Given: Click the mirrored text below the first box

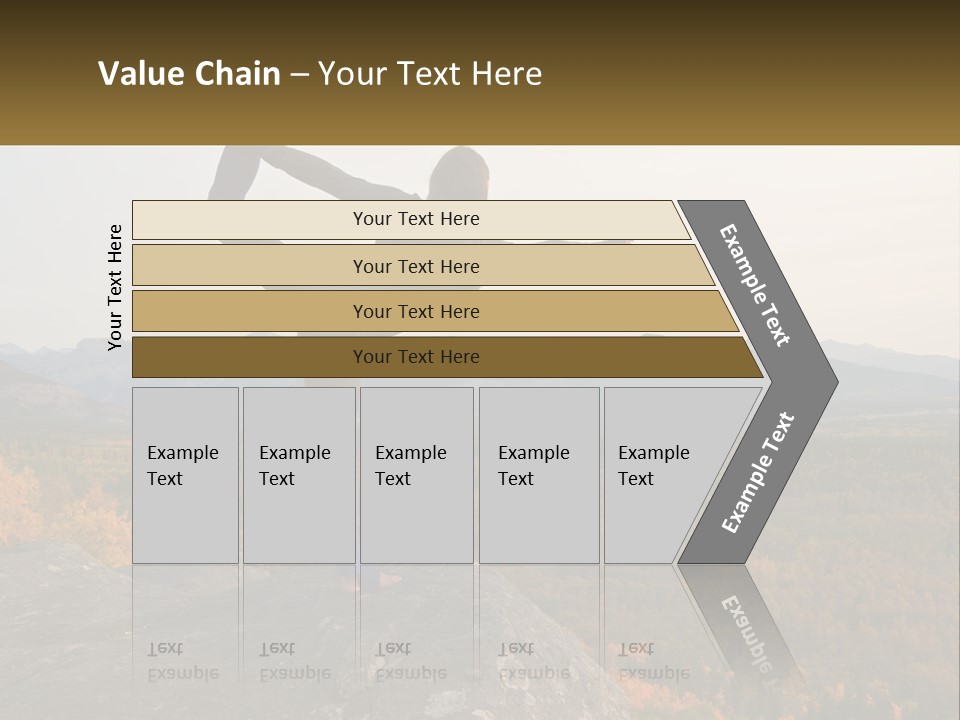Looking at the screenshot, I should pos(183,660).
